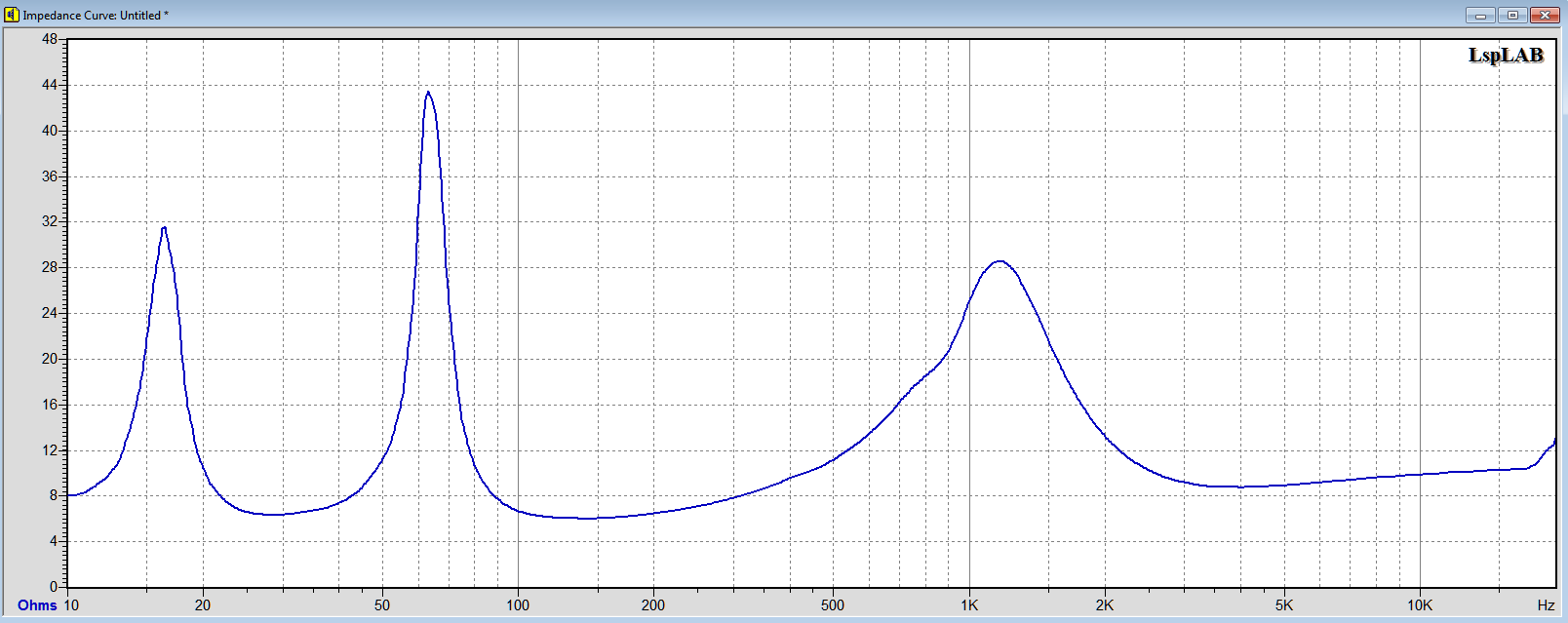Maximize the Impedance Curve window

point(1512,15)
